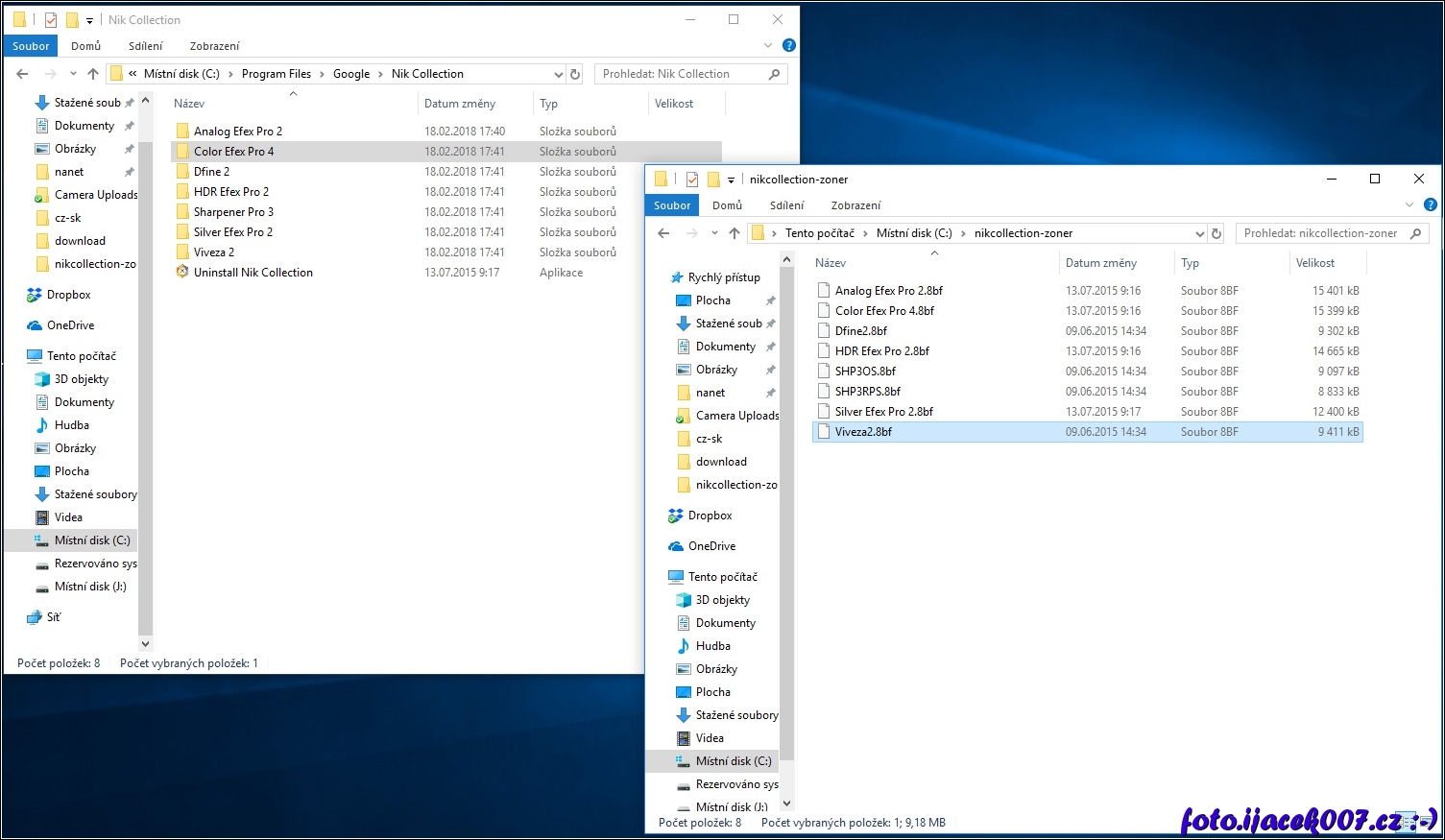The image size is (1445, 840).
Task: Click Program Files in the breadcrumb path
Action: pos(276,74)
